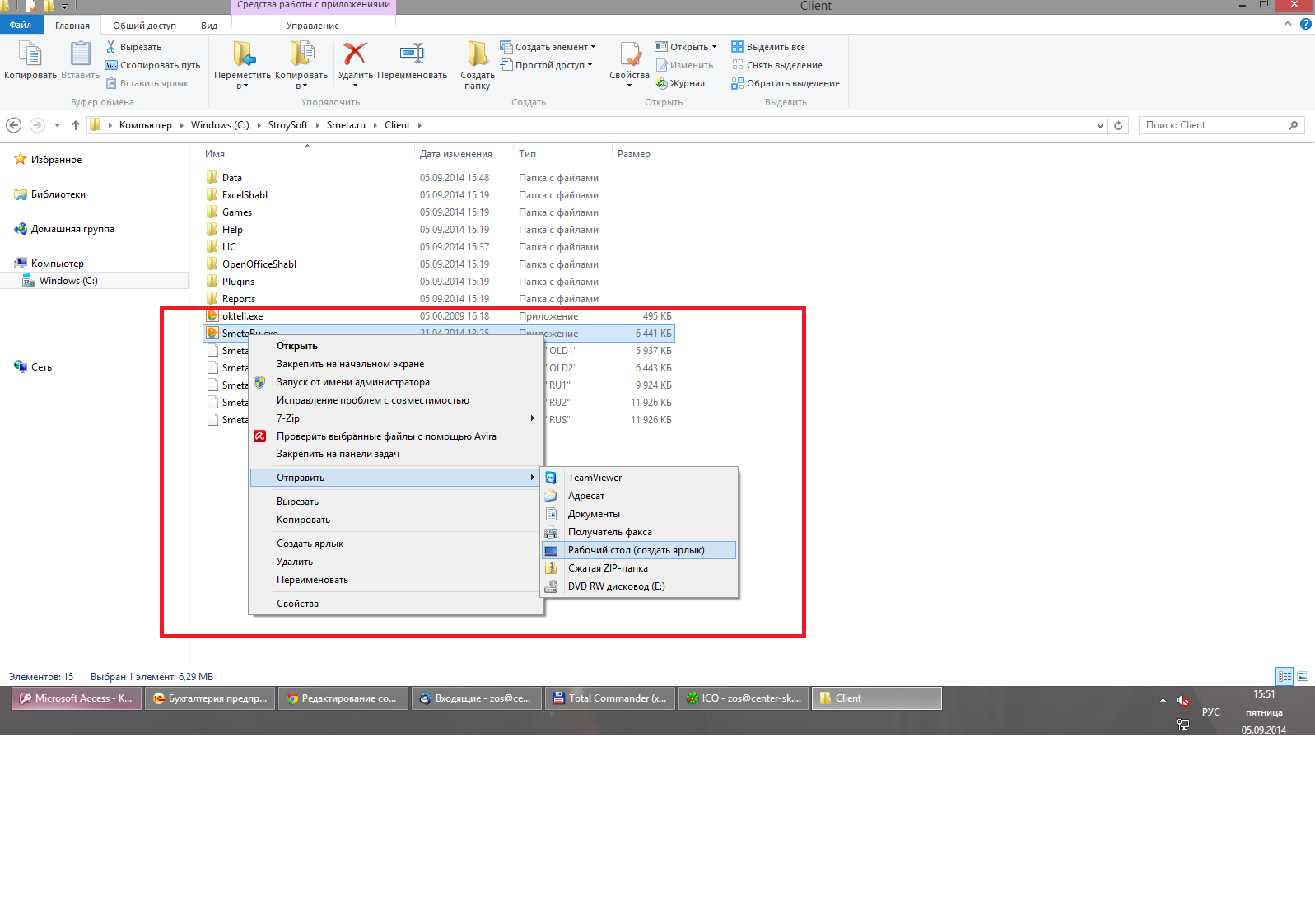Select Windows (C:) in the navigation pane

68,281
